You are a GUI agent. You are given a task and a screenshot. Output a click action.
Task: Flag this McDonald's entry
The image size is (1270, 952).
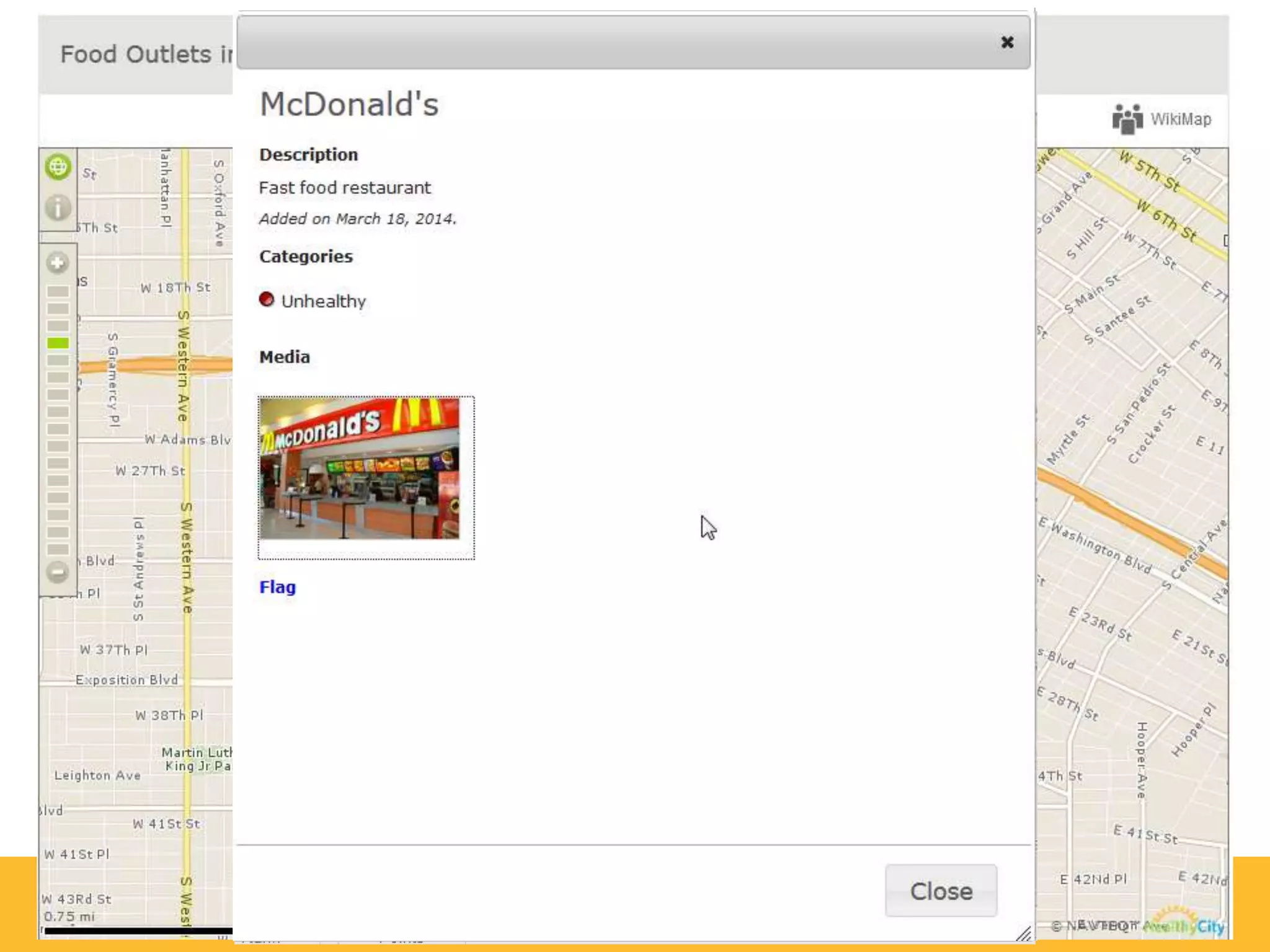pos(277,587)
